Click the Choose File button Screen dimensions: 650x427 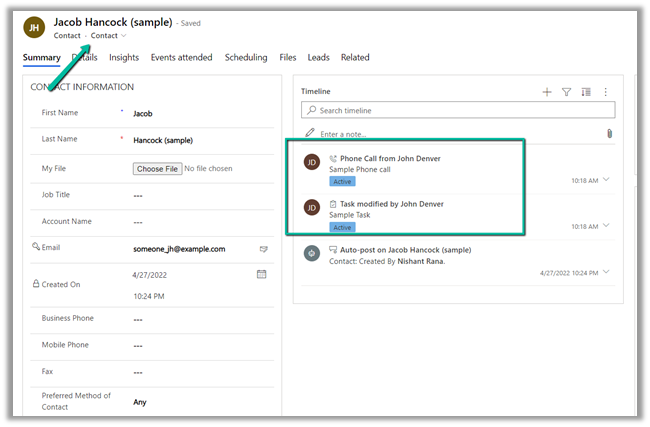[x=158, y=169]
